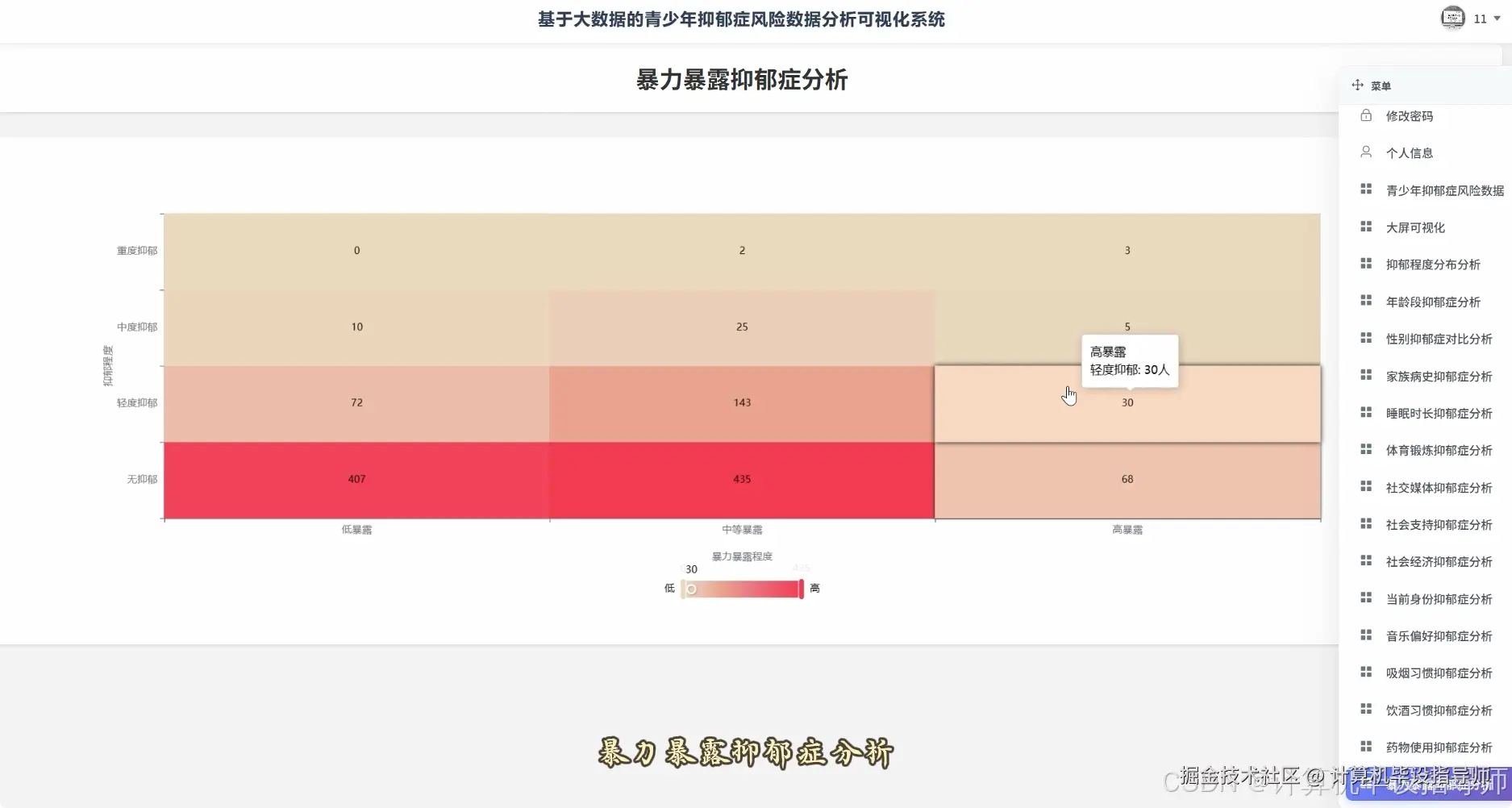Click the lock icon beside 修改密码

coord(1366,115)
